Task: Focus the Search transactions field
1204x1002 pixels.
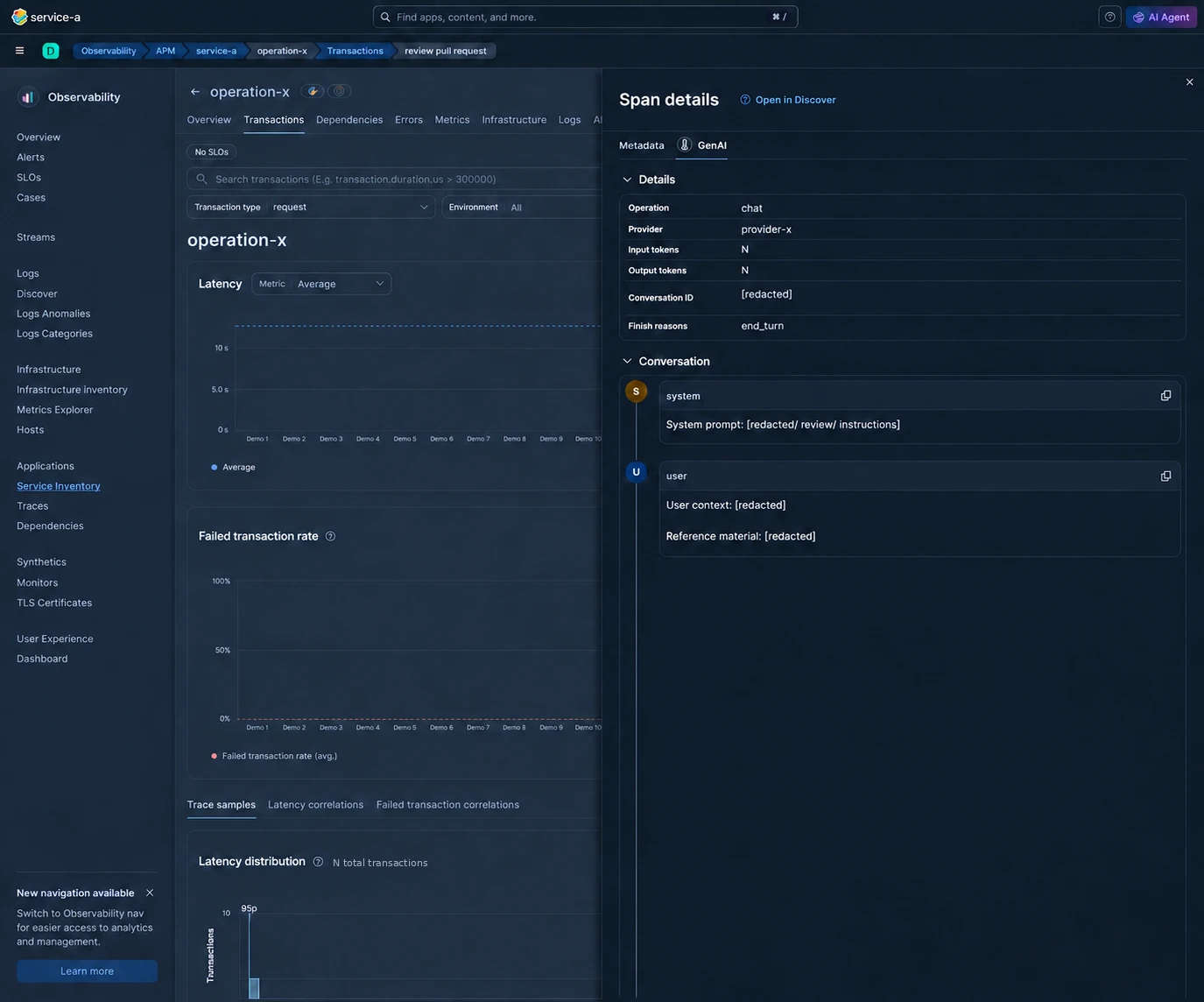Action: click(394, 179)
